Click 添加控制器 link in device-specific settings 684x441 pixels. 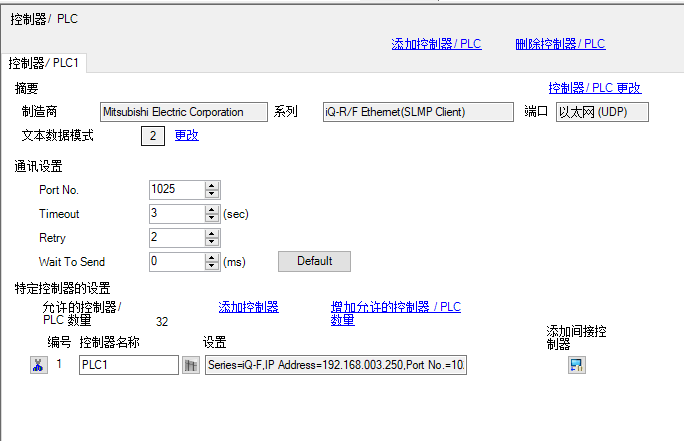click(x=248, y=307)
